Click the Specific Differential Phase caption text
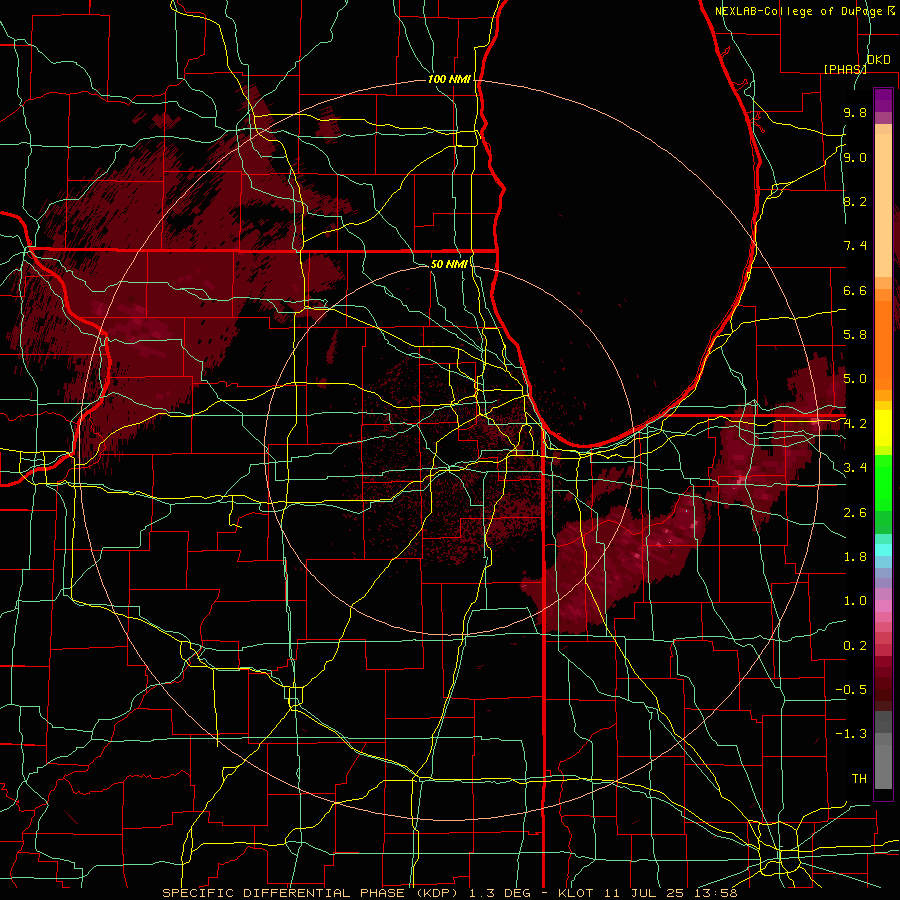Screen dimensions: 900x900 tap(449, 893)
